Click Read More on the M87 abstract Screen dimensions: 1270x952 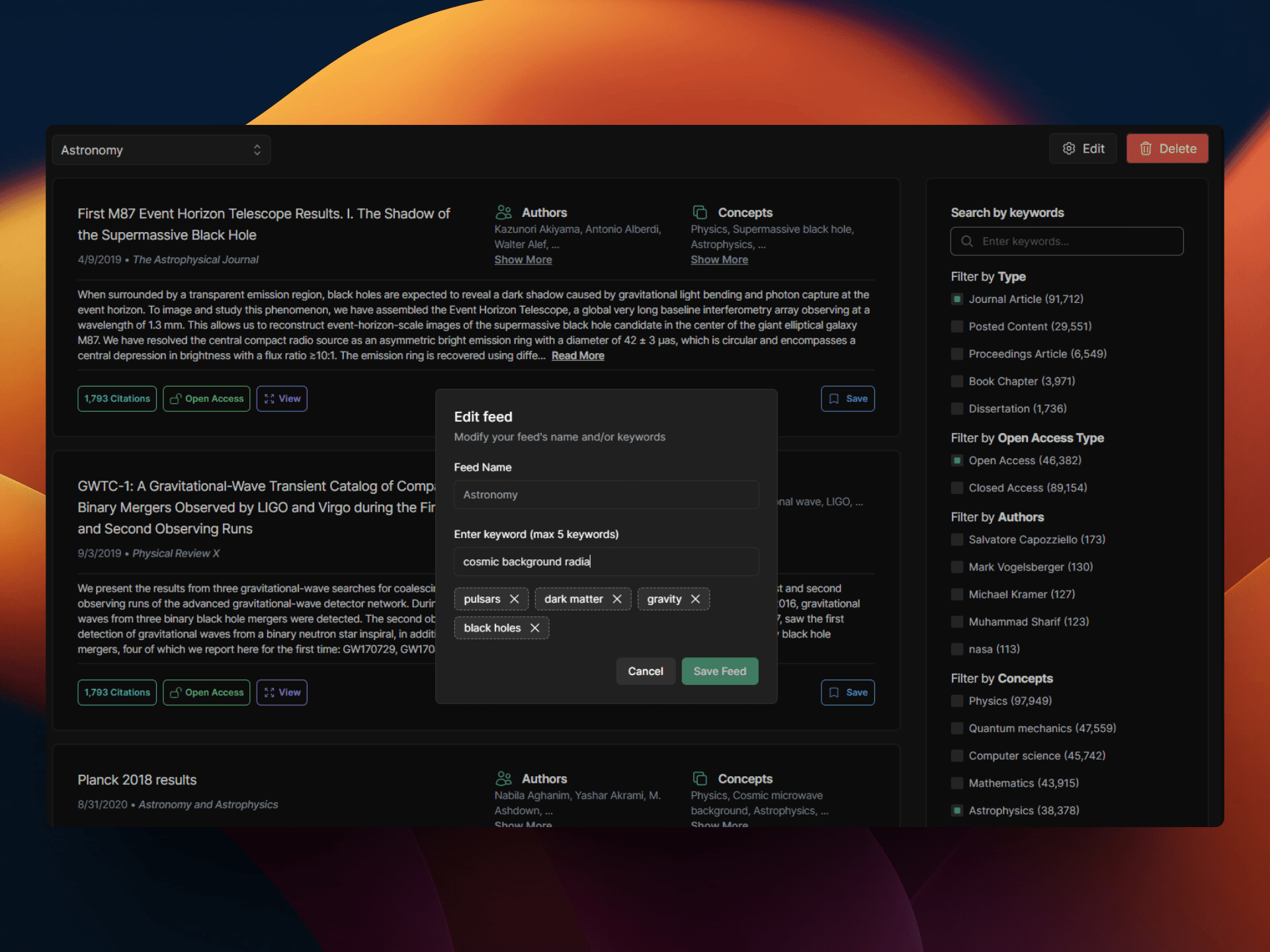[578, 356]
